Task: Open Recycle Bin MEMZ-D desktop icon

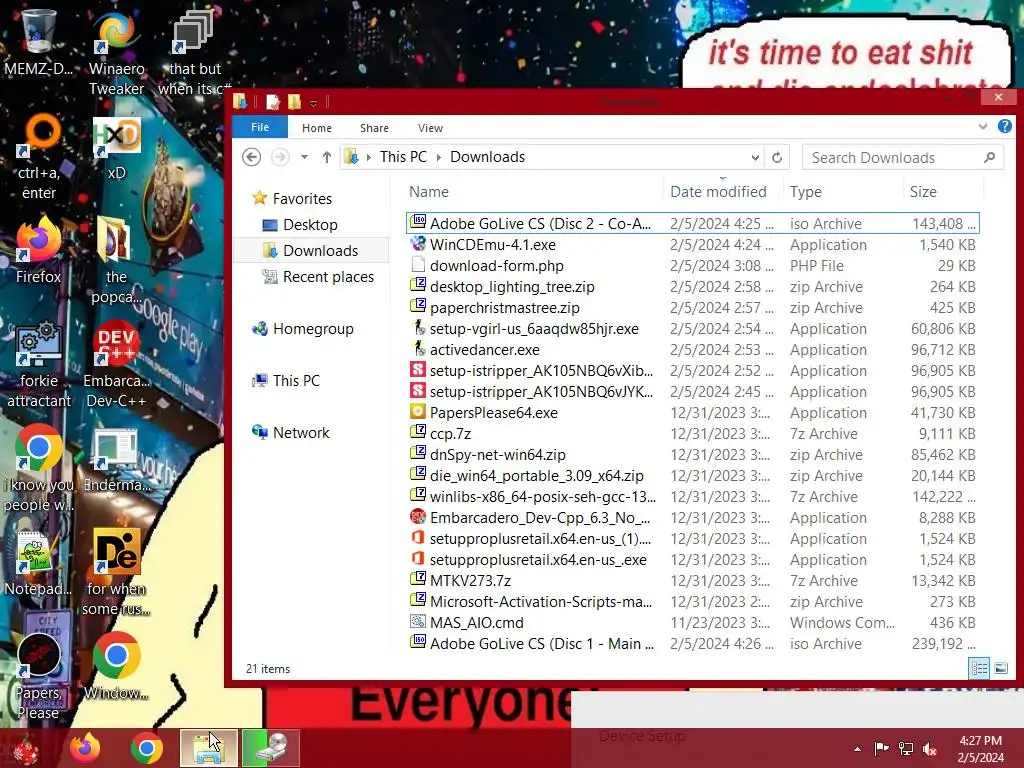Action: click(38, 42)
